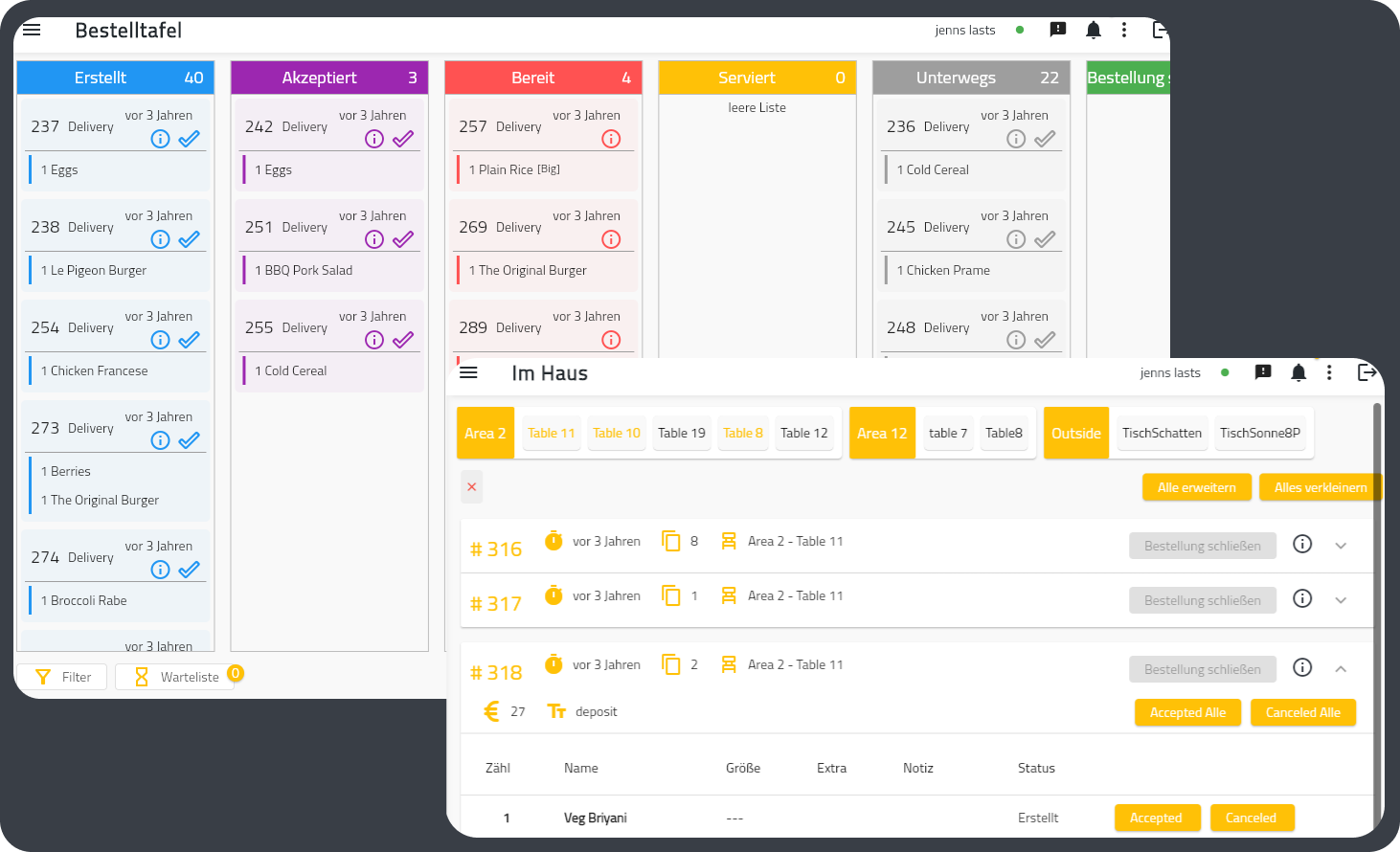Click the red X to clear the table filter
Screen dimensions: 1400x852
(471, 487)
